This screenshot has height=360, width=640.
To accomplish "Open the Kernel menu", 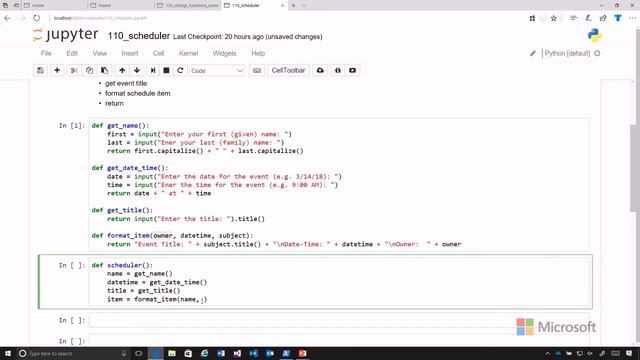I will pos(188,53).
